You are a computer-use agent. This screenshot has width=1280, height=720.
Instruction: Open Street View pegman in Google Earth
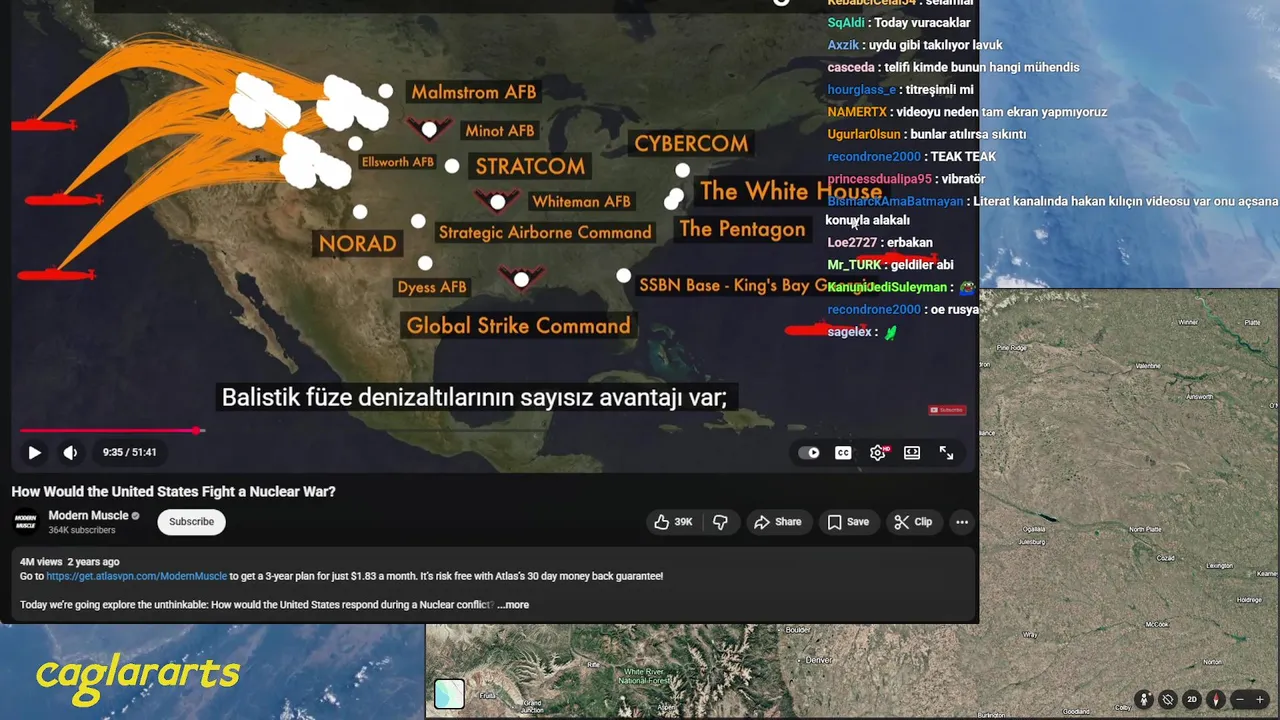point(1144,700)
